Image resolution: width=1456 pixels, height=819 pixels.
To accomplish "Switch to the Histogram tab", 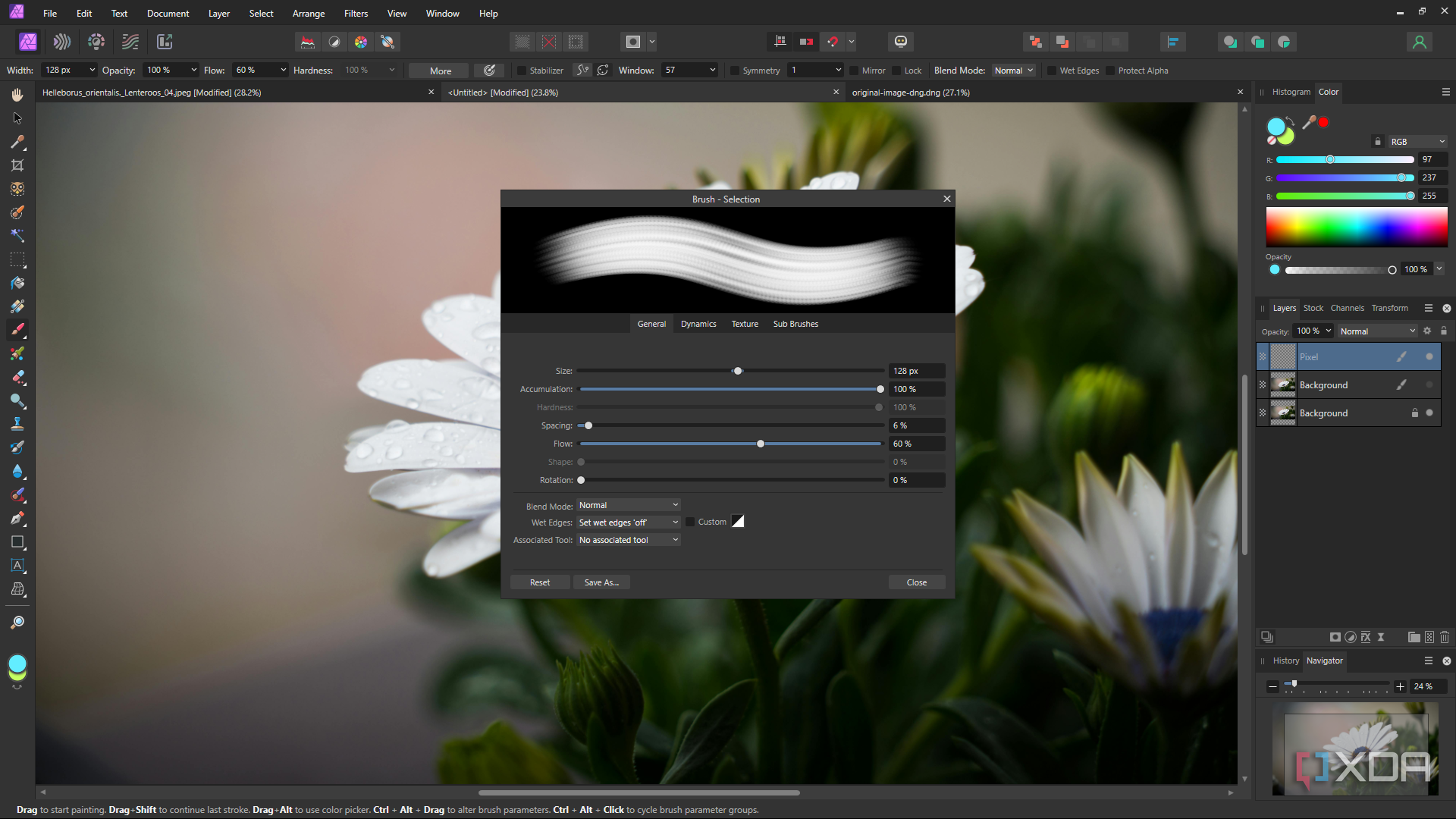I will pyautogui.click(x=1291, y=92).
